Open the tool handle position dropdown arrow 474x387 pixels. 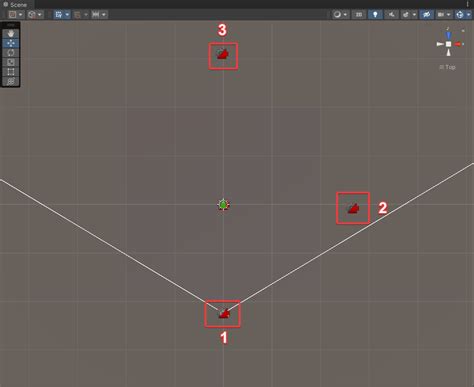pos(21,15)
